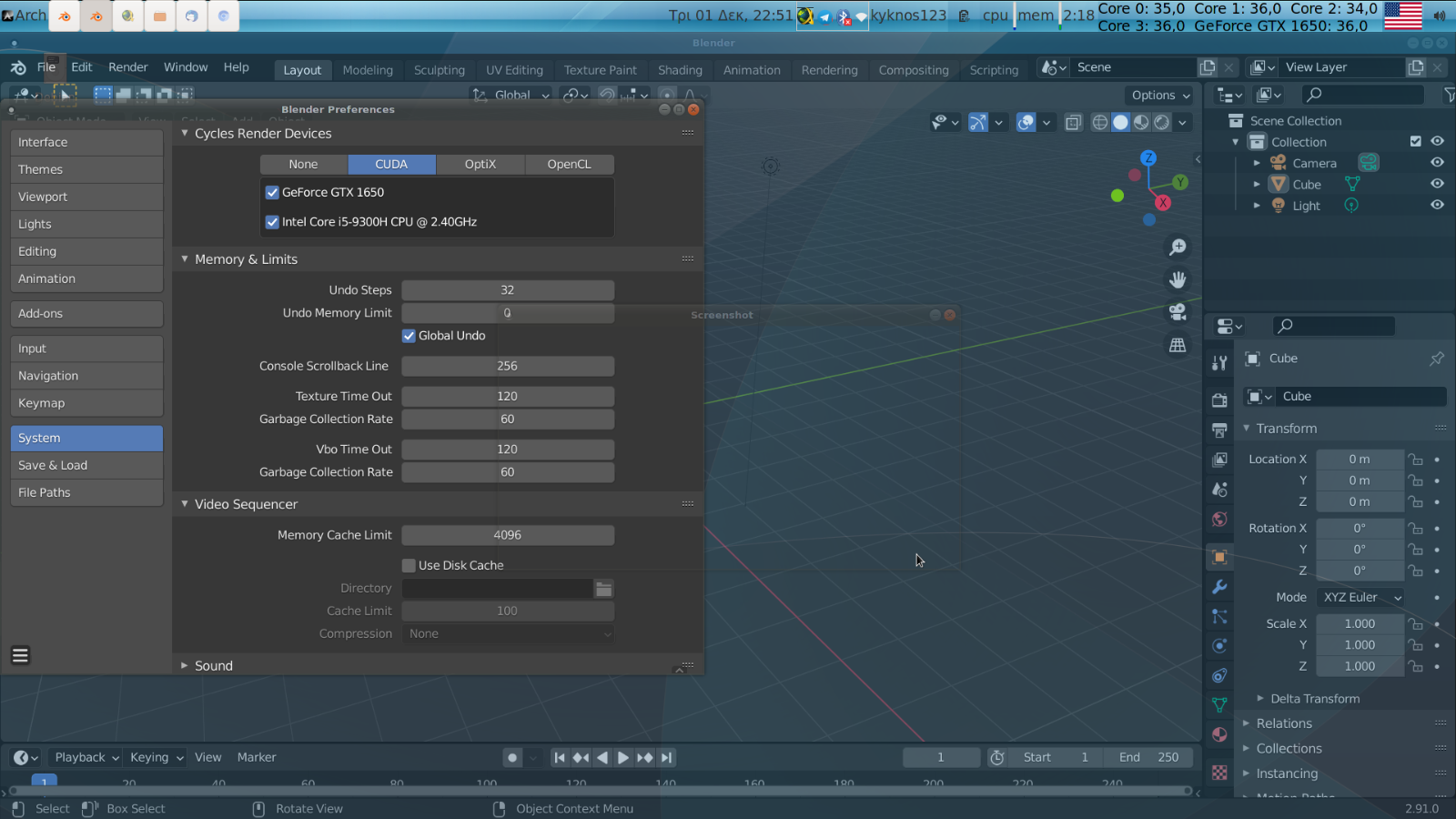This screenshot has height=819, width=1456.
Task: Collapse the Cycles Render Devices panel
Action: (185, 133)
